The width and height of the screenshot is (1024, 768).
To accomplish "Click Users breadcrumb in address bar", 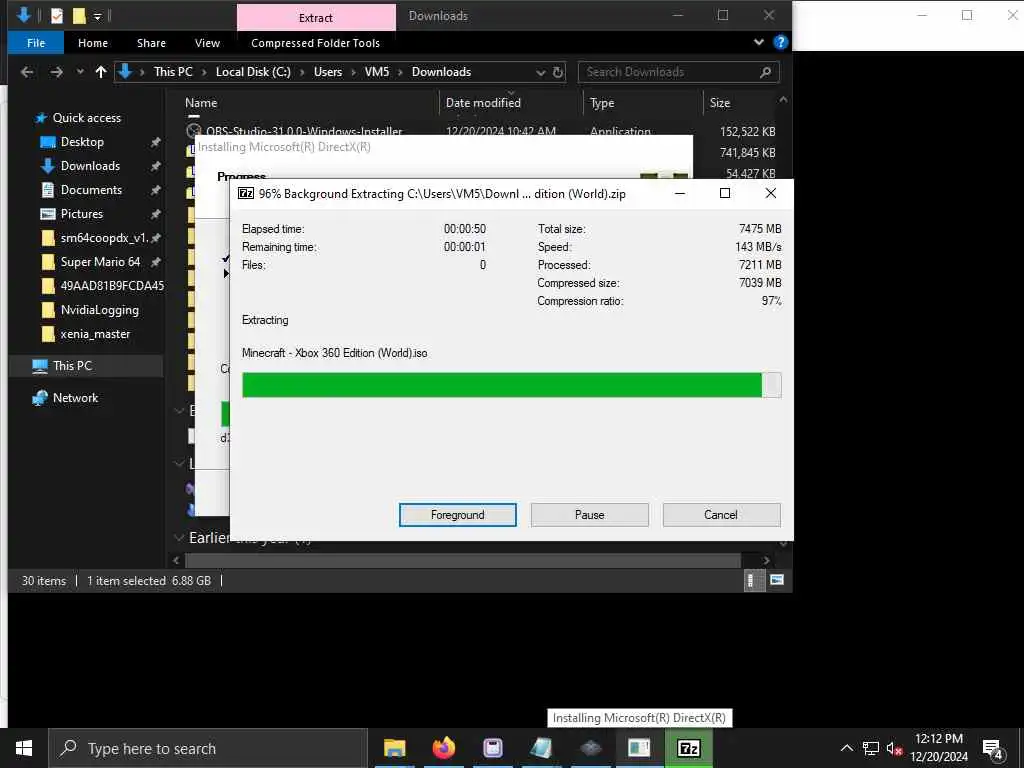I will (328, 72).
